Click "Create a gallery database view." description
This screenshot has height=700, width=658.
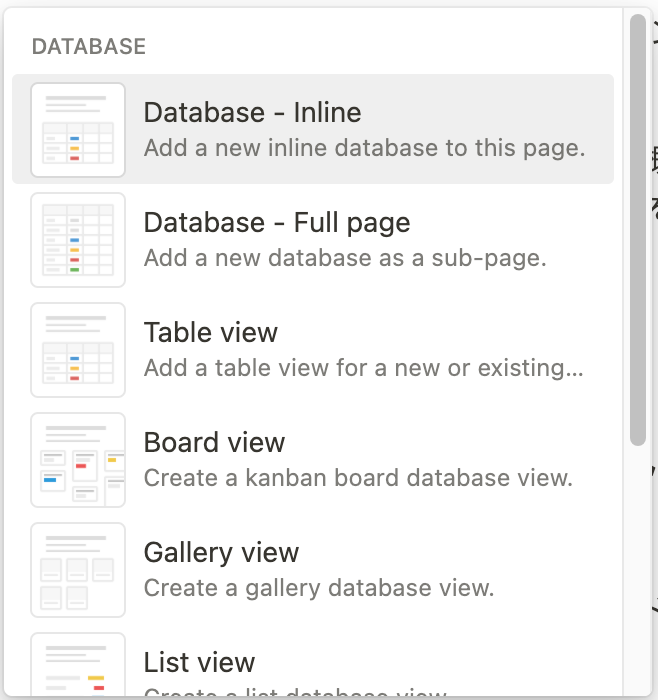pos(319,588)
